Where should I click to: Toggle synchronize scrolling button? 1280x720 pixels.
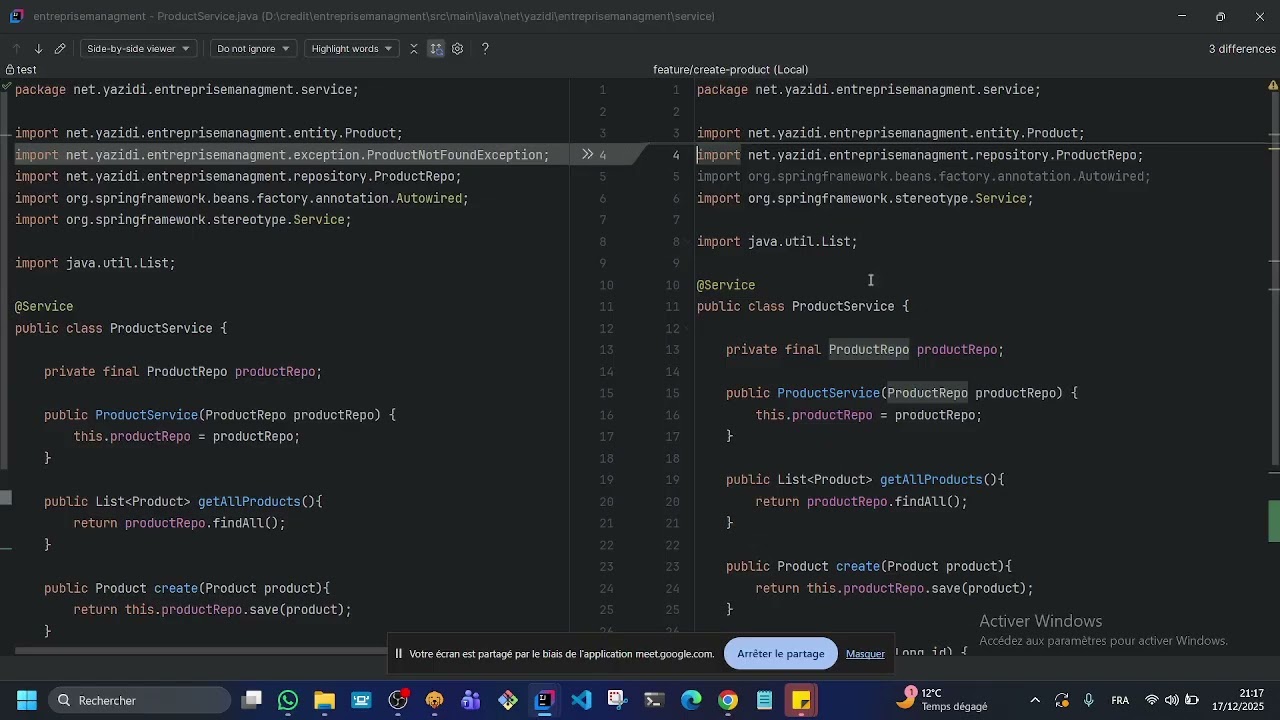coord(436,48)
